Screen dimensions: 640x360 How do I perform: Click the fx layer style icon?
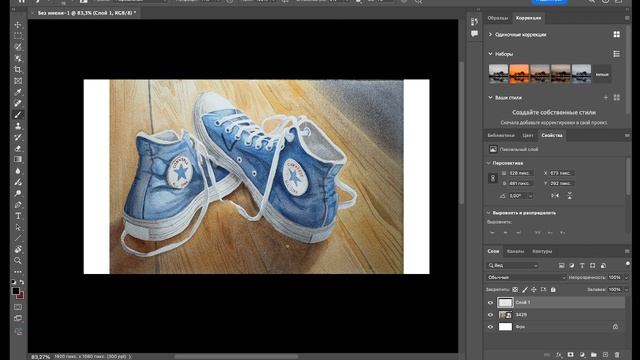(559, 355)
